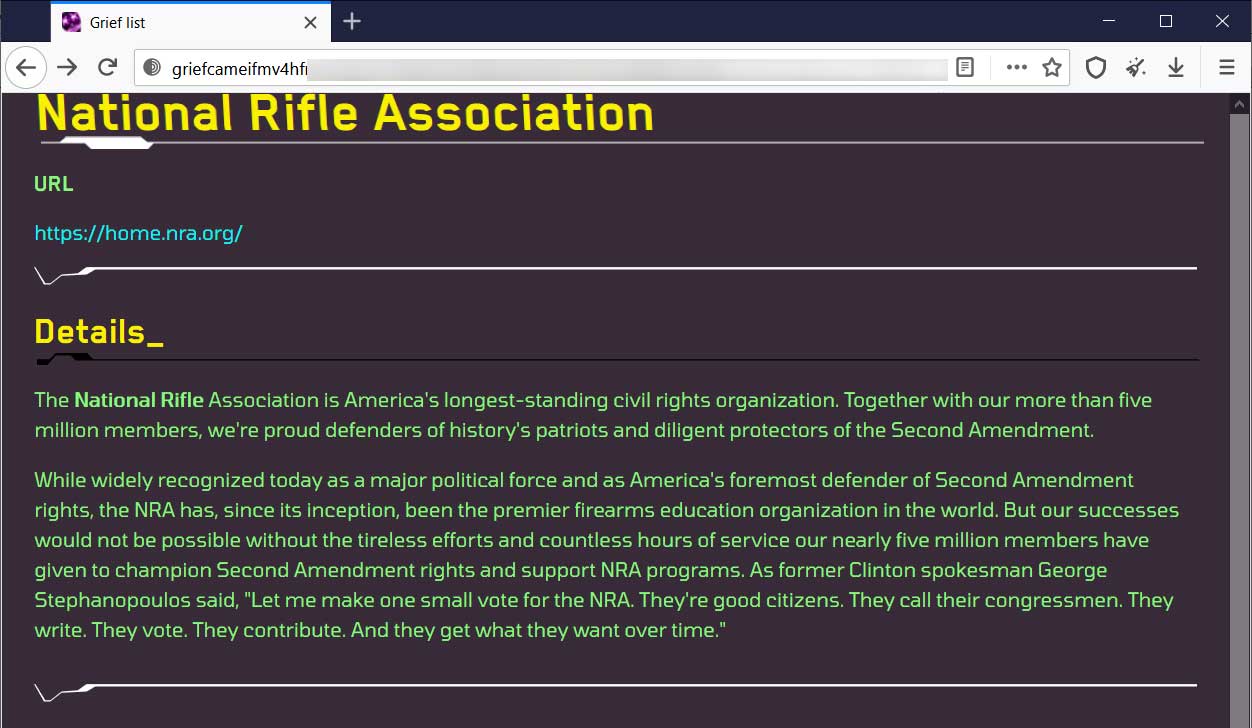The height and width of the screenshot is (728, 1252).
Task: Close the browser window
Action: pyautogui.click(x=1222, y=21)
